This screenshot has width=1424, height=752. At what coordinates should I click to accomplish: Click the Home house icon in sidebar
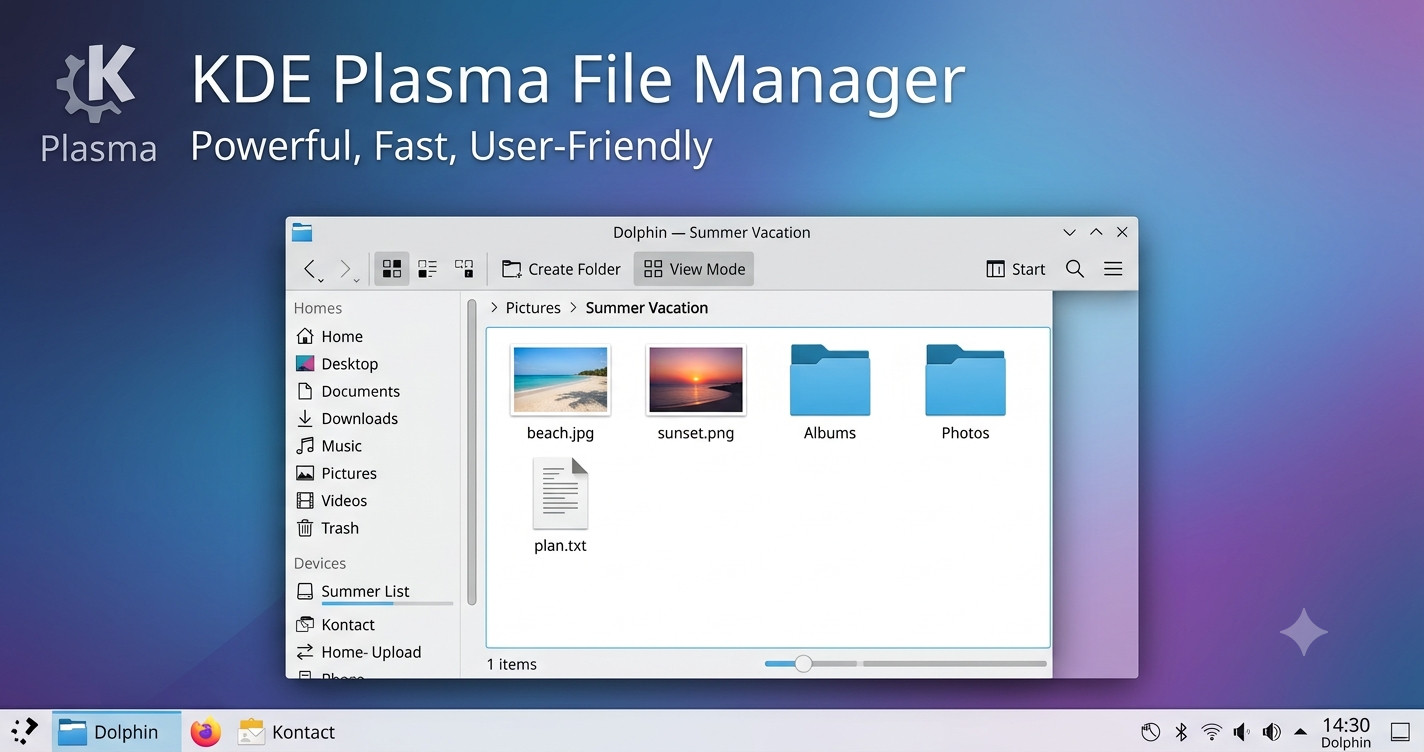point(305,337)
